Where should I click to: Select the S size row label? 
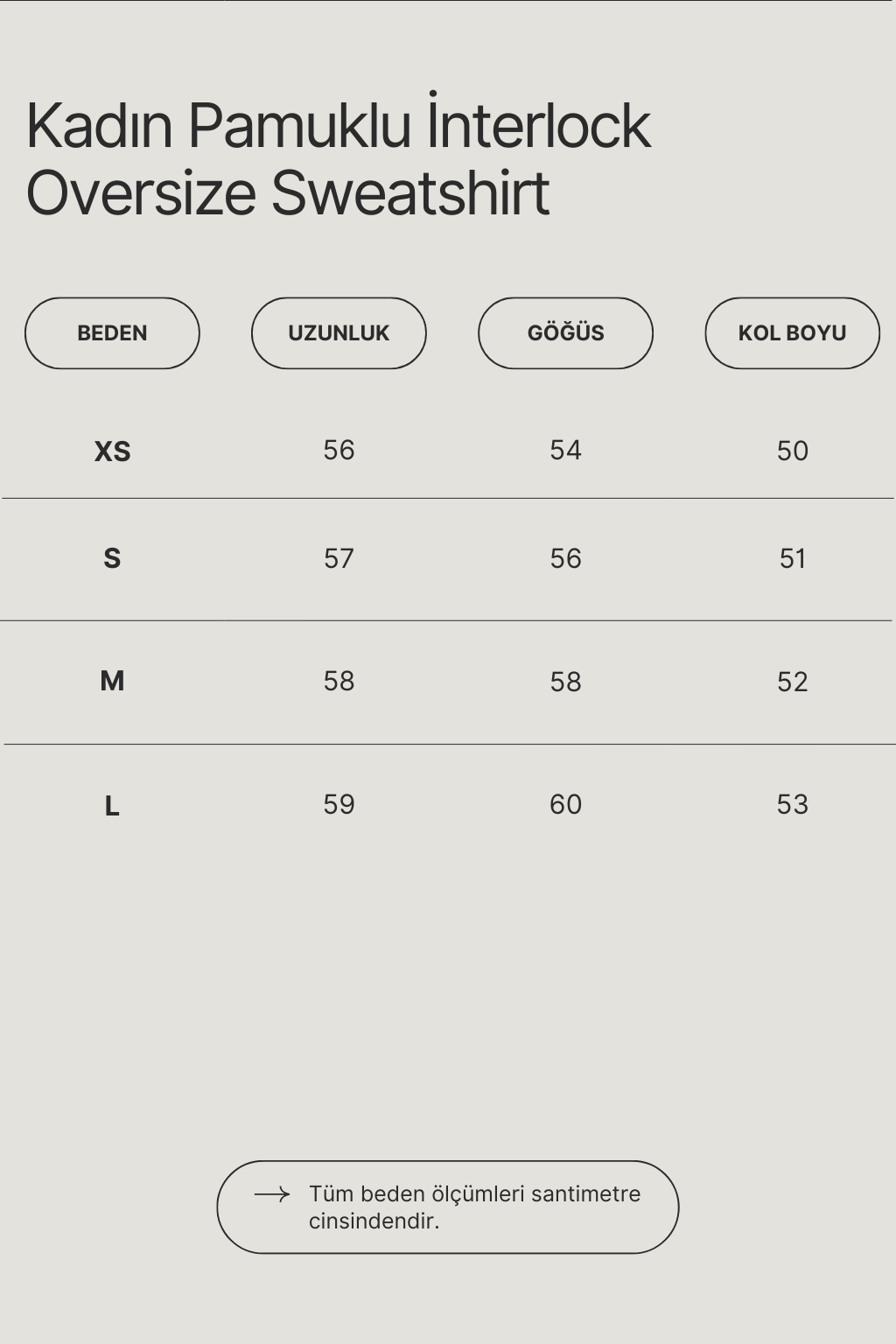pos(112,558)
